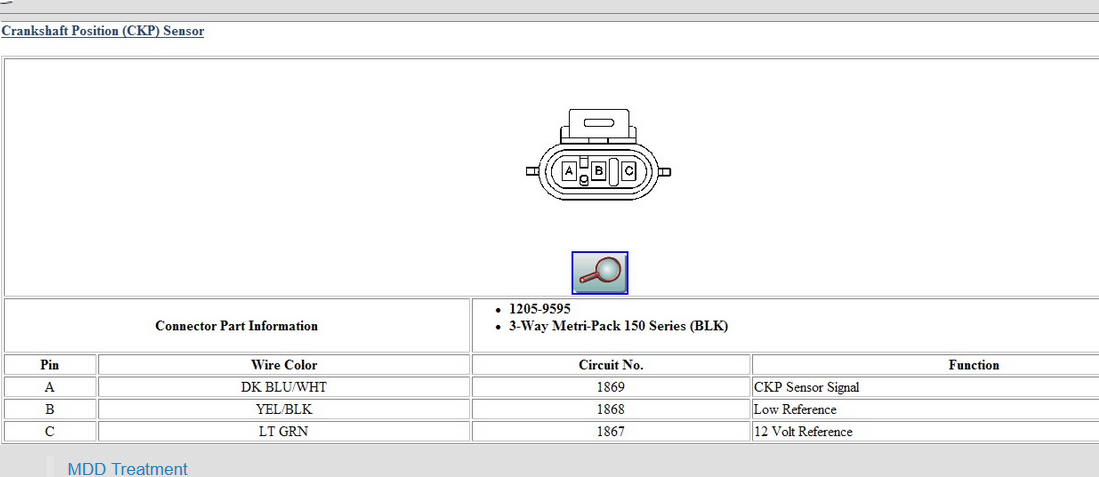This screenshot has width=1099, height=477.
Task: Click the CKP Sensor Signal function cell
Action: click(926, 387)
